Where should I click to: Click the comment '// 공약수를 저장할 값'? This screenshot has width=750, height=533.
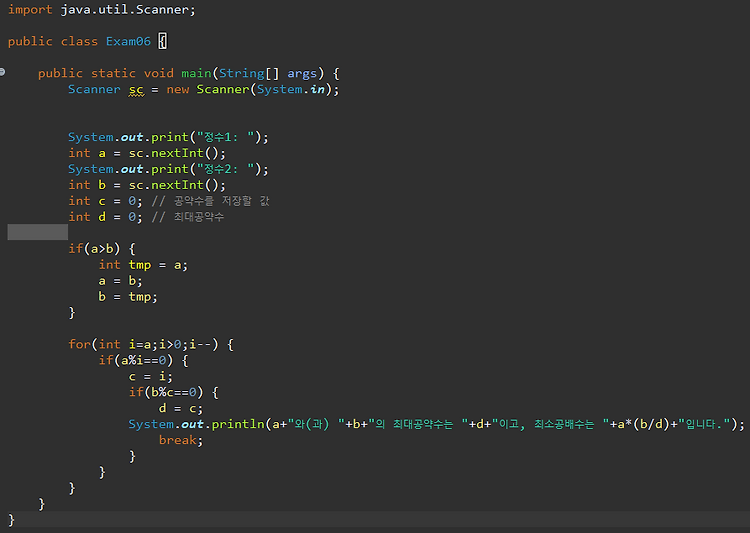tap(210, 201)
